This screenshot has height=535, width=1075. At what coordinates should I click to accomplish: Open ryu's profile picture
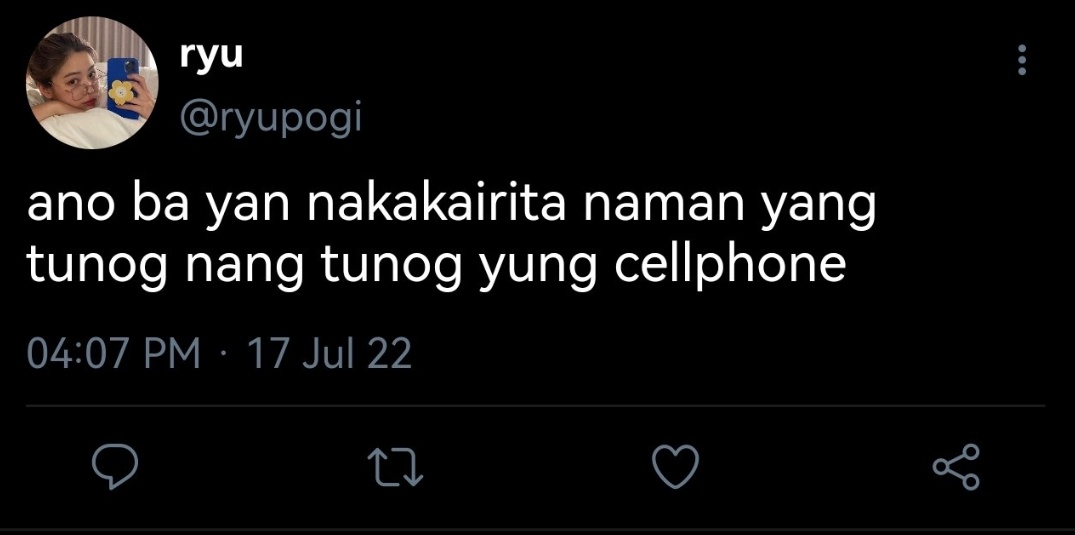(x=92, y=83)
